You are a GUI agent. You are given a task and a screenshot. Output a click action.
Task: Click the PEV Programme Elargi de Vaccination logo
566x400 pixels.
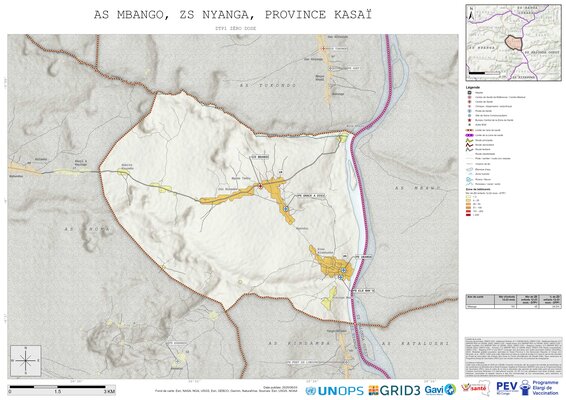click(527, 388)
